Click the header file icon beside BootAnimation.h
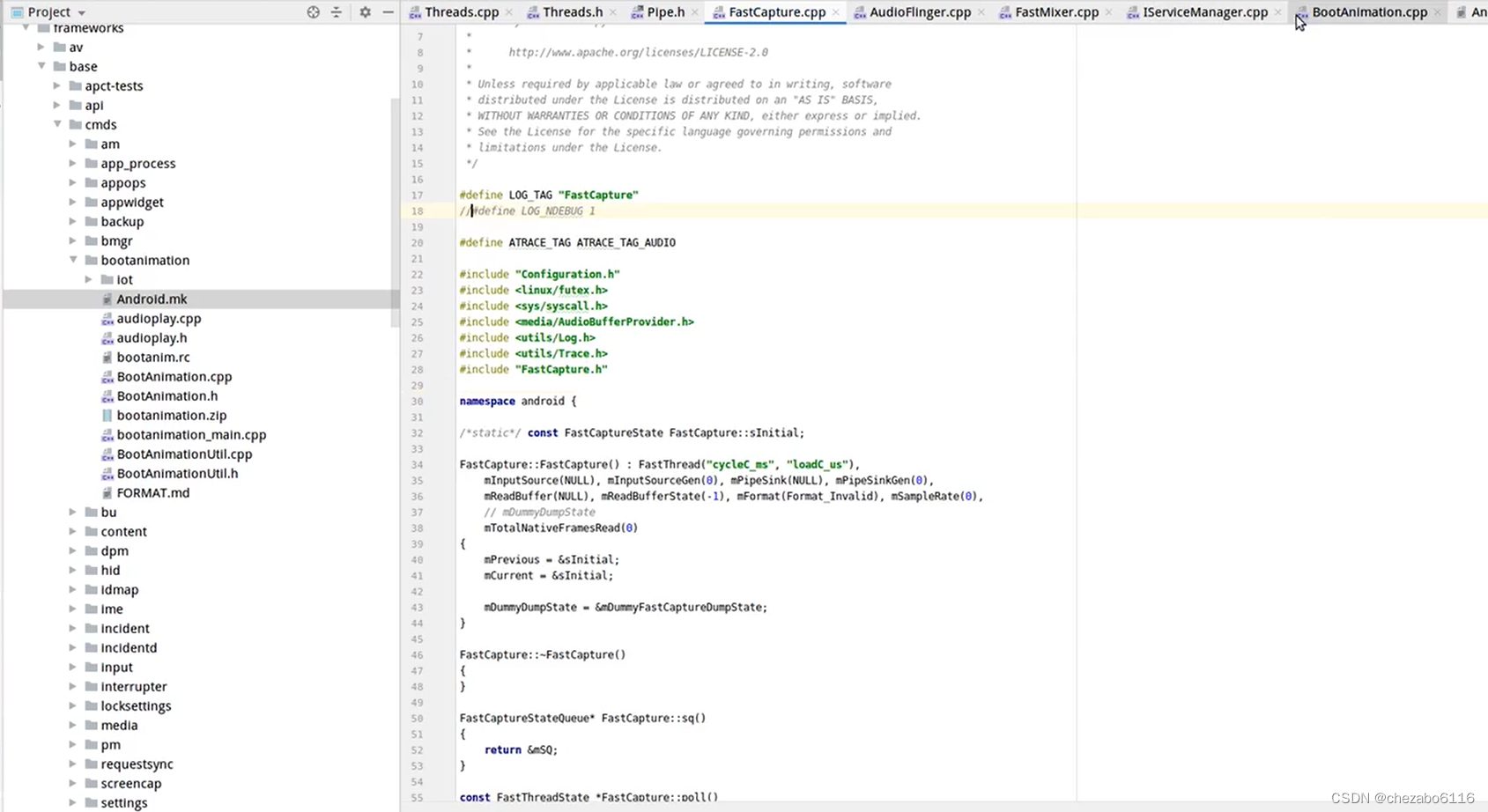The width and height of the screenshot is (1488, 812). (x=107, y=395)
